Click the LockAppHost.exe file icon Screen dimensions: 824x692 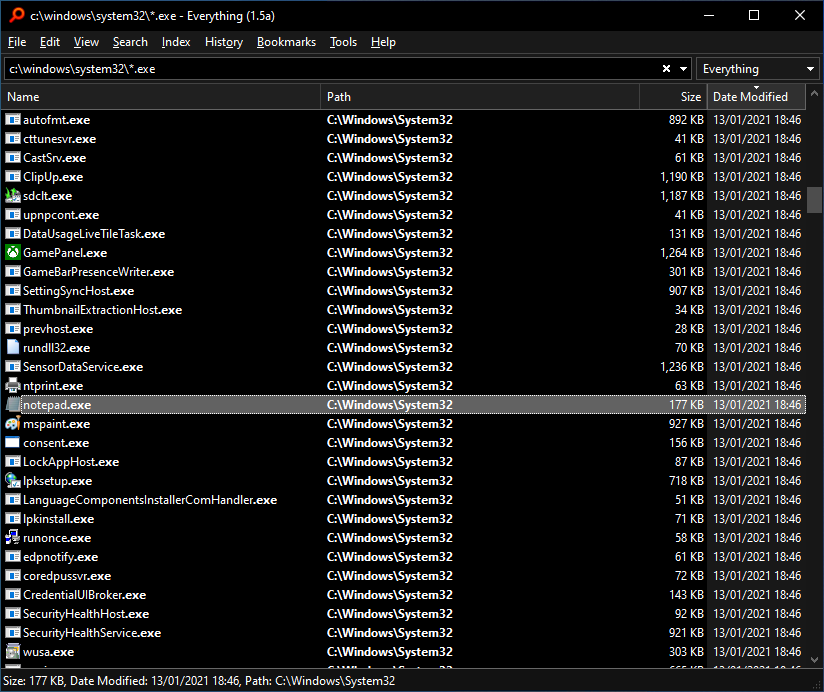13,461
